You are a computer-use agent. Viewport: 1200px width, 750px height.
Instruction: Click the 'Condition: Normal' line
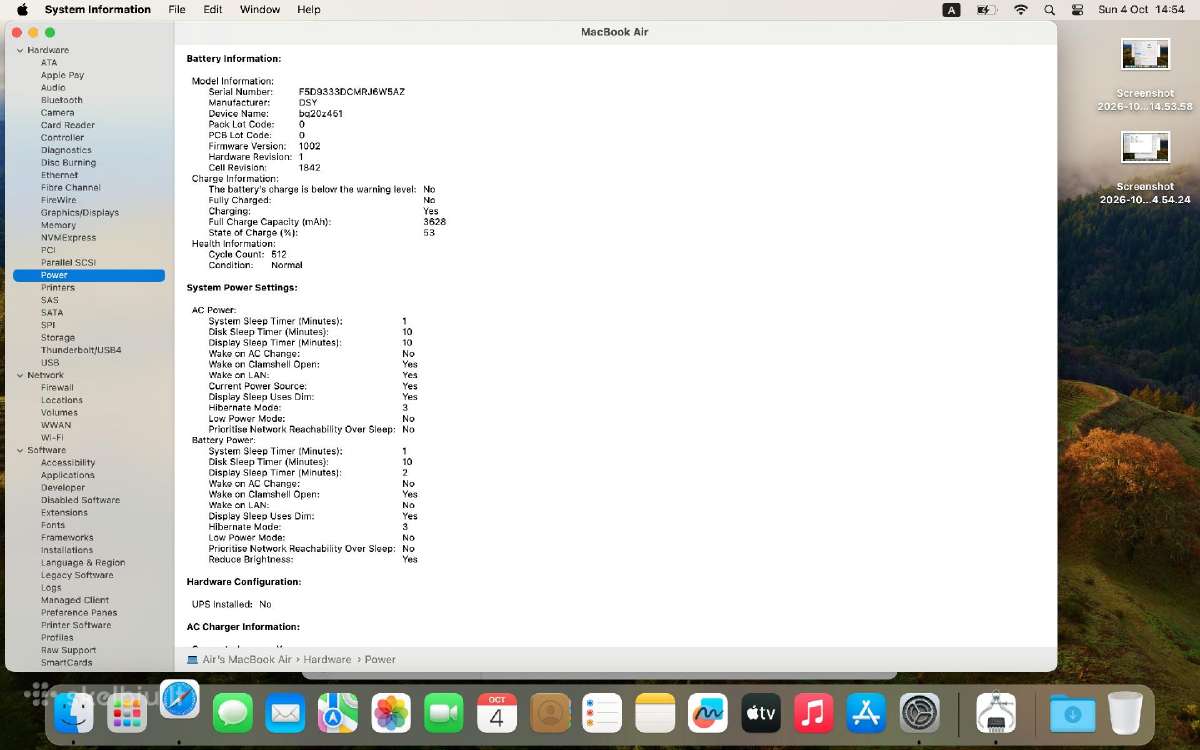[x=255, y=265]
